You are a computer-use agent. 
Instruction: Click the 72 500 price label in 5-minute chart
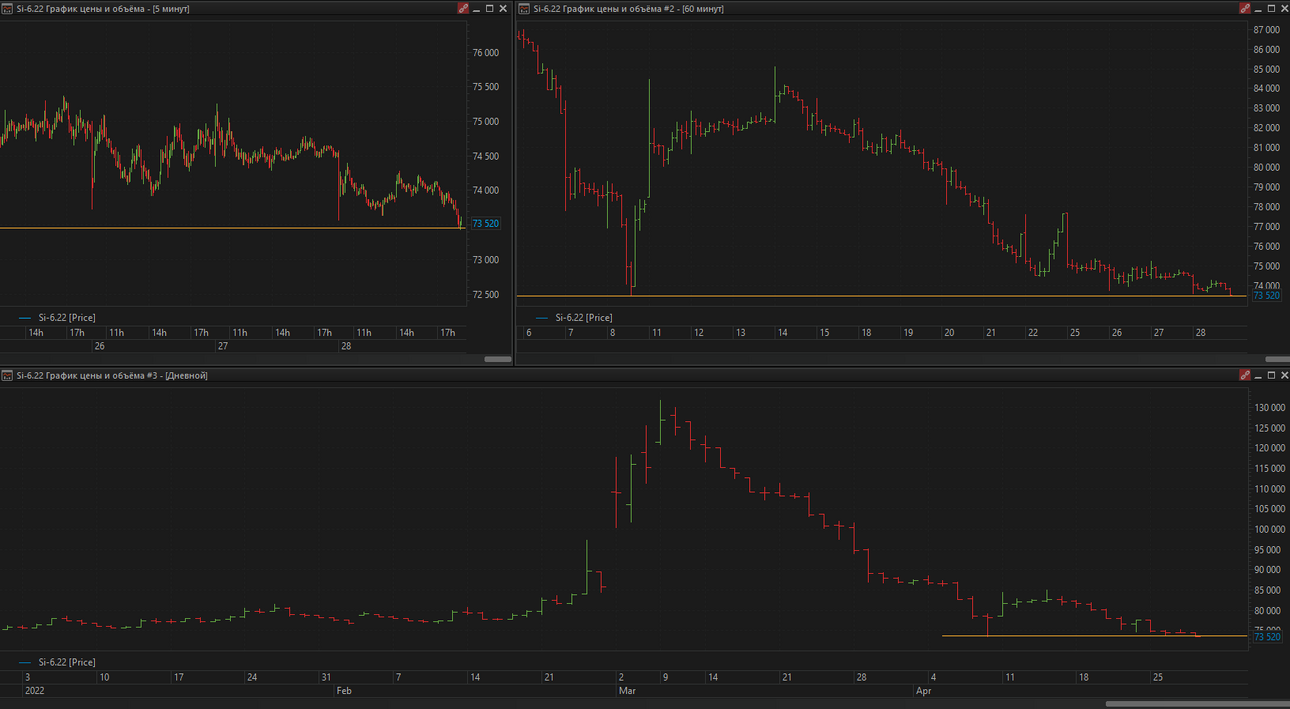click(485, 294)
